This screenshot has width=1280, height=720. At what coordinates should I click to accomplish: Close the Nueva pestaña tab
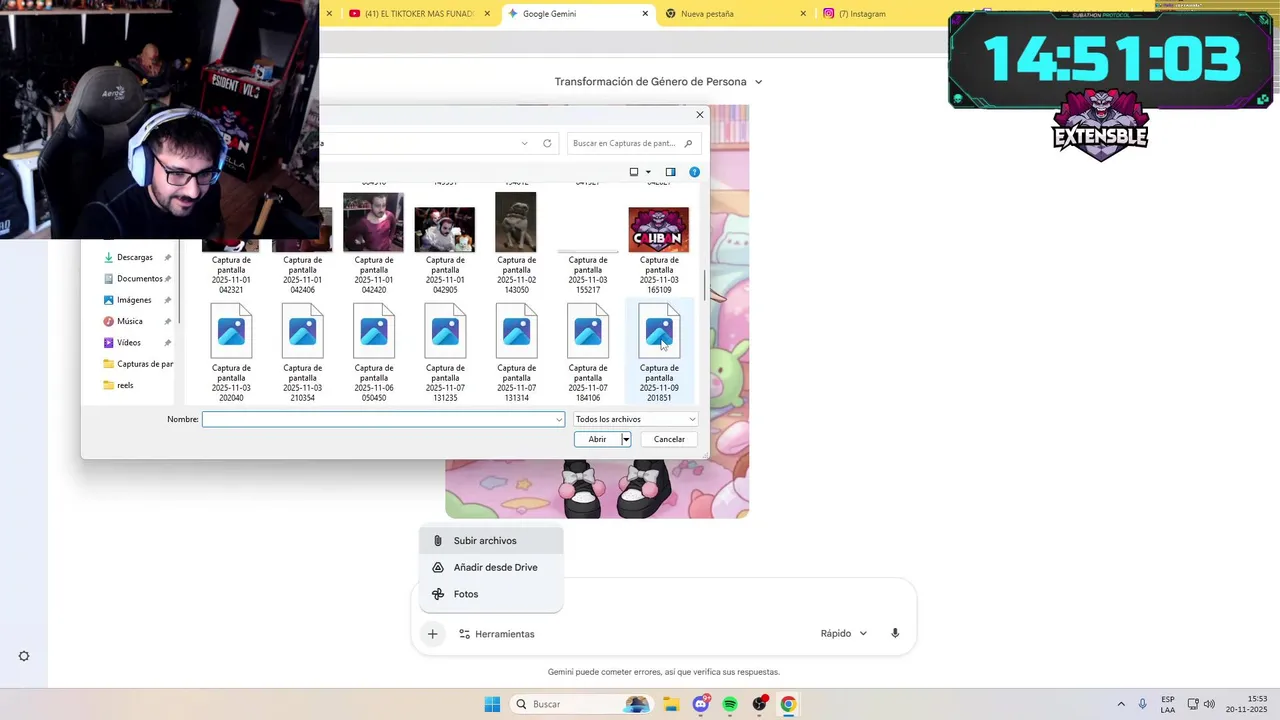click(x=803, y=14)
